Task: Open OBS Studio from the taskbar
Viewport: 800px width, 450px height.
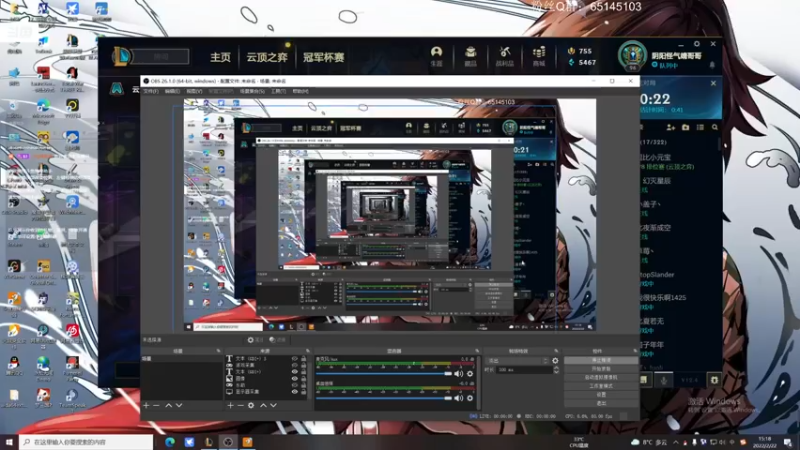Action: coord(228,442)
